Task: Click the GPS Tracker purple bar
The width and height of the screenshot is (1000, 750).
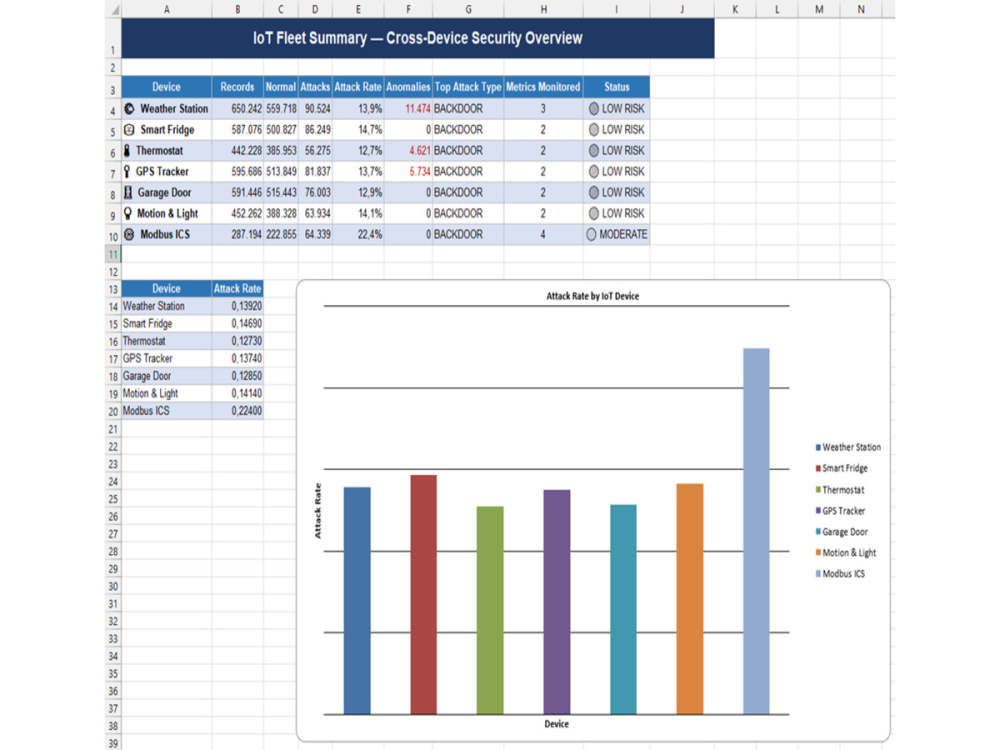Action: pos(557,602)
